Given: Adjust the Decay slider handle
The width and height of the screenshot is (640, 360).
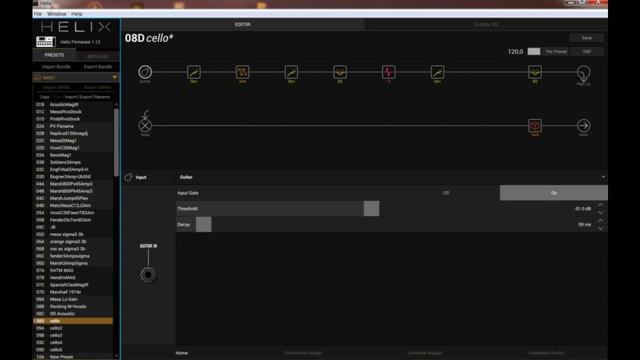Looking at the screenshot, I should coord(204,224).
